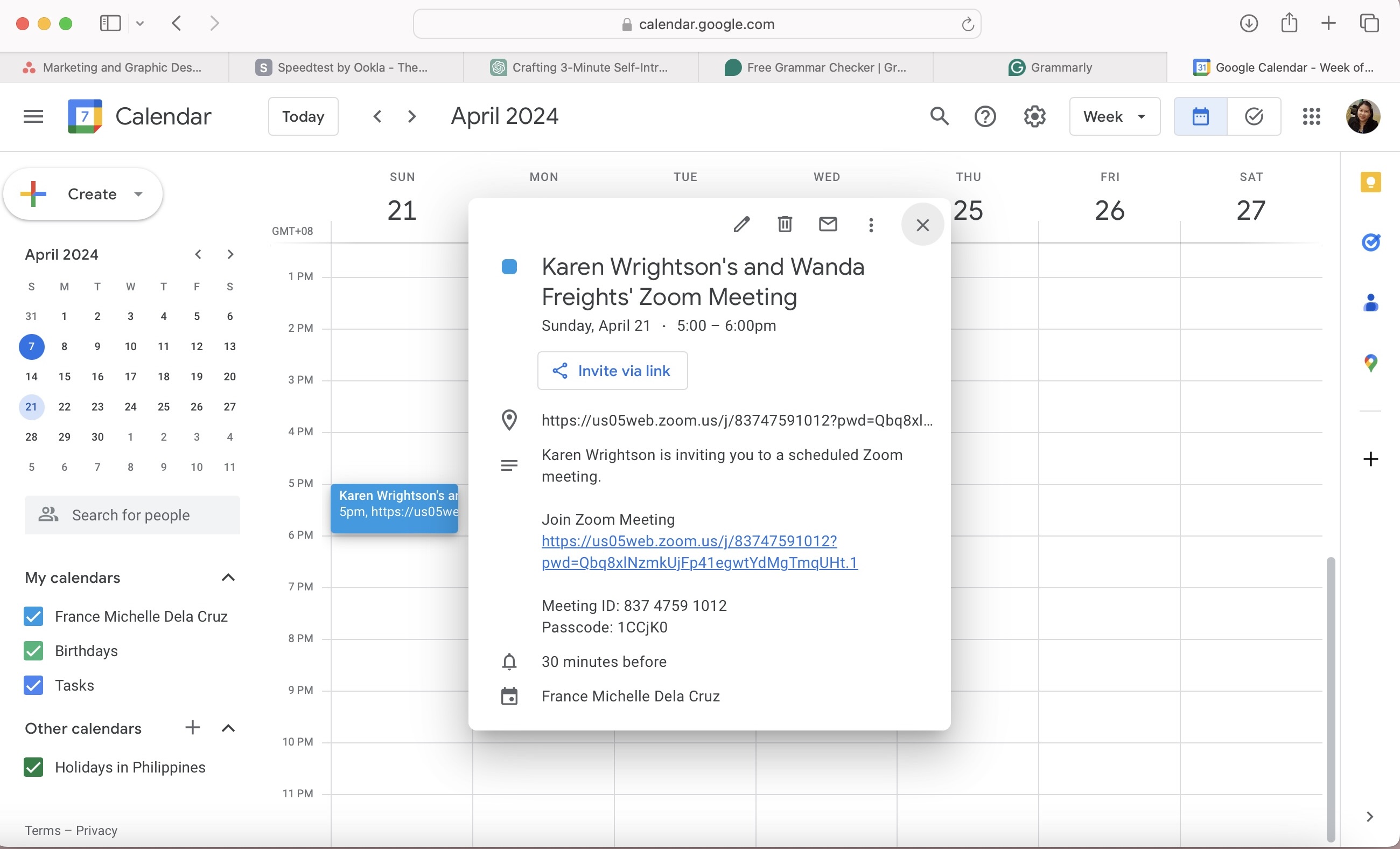Add other calendars with plus icon
This screenshot has width=1400, height=849.
(193, 727)
